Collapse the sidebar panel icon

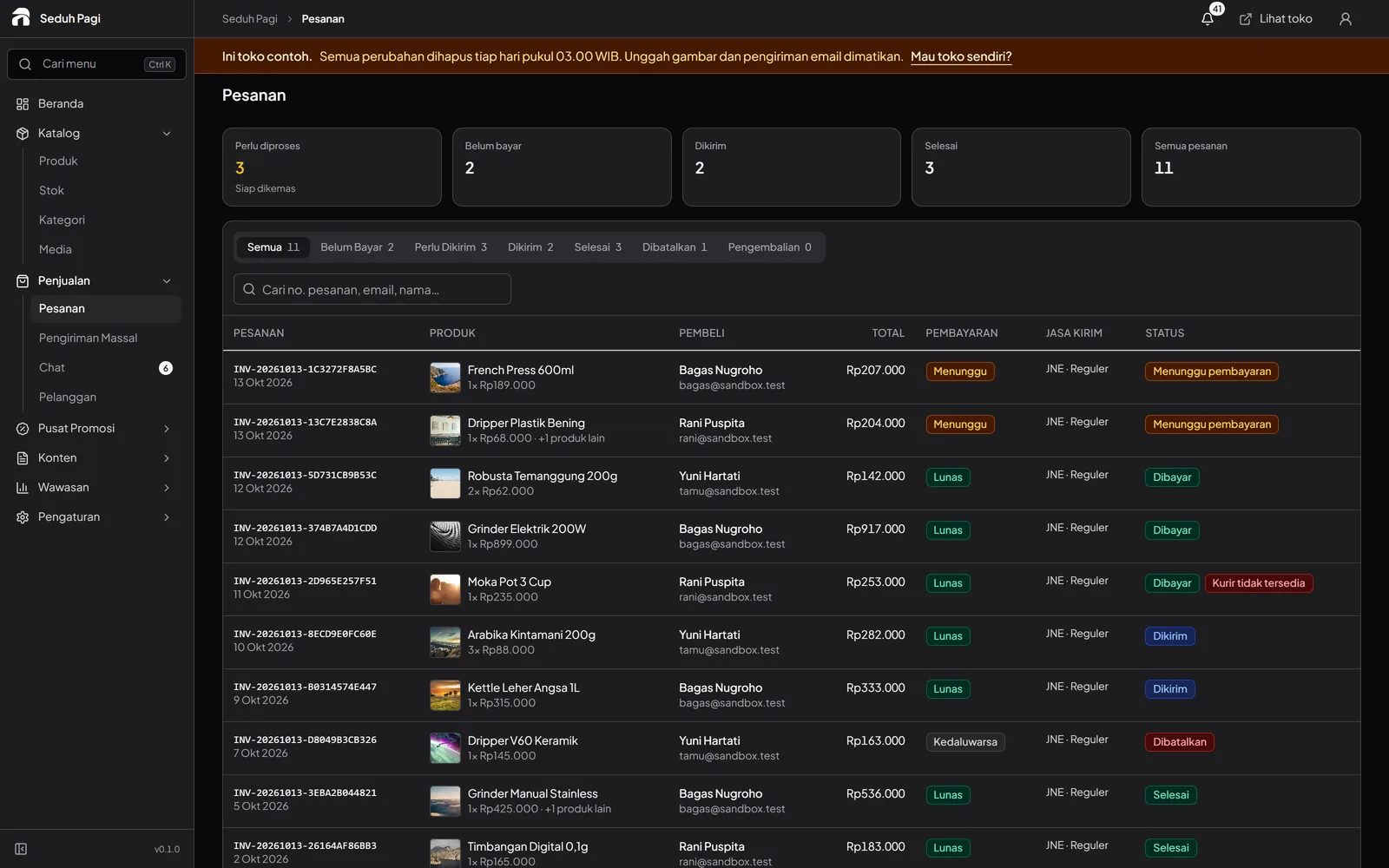21,849
